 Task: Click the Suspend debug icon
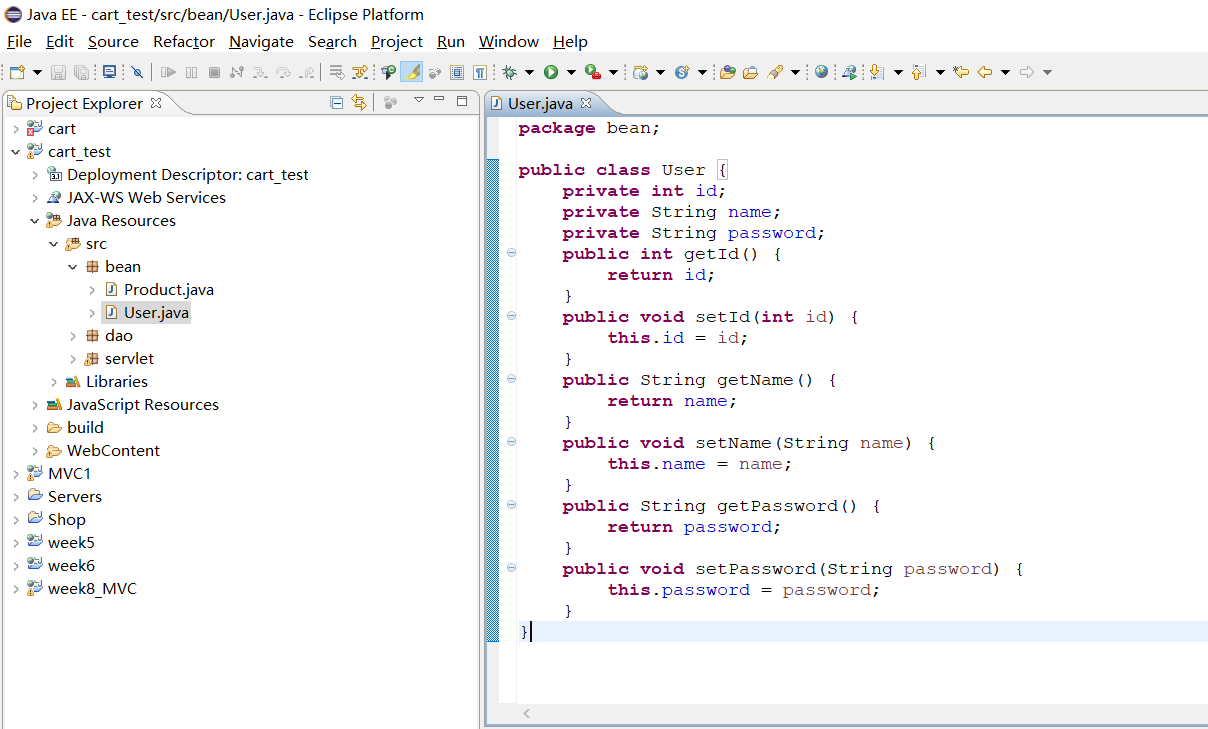[191, 72]
